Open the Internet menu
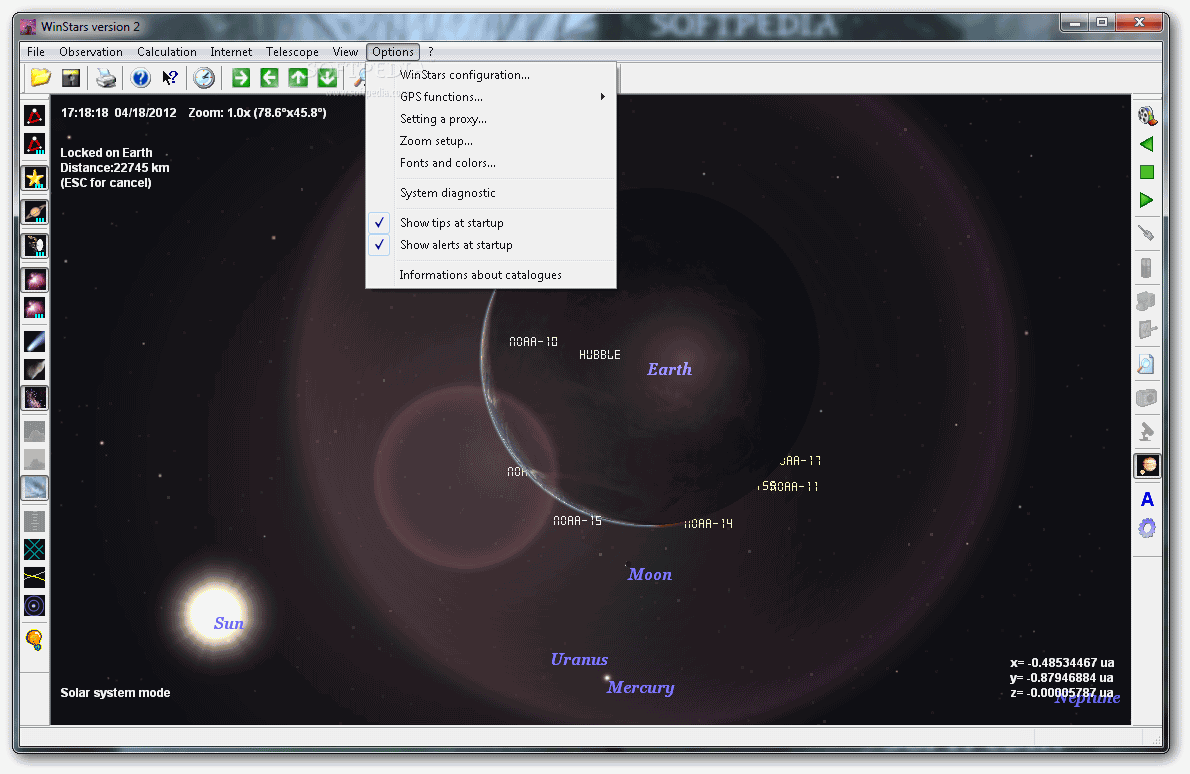 pos(231,52)
